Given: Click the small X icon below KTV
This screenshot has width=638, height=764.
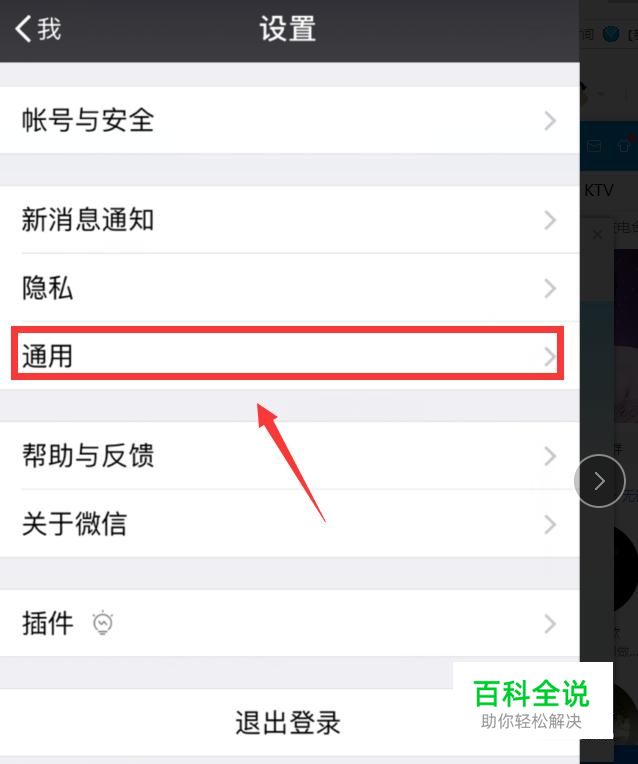Looking at the screenshot, I should tap(597, 235).
